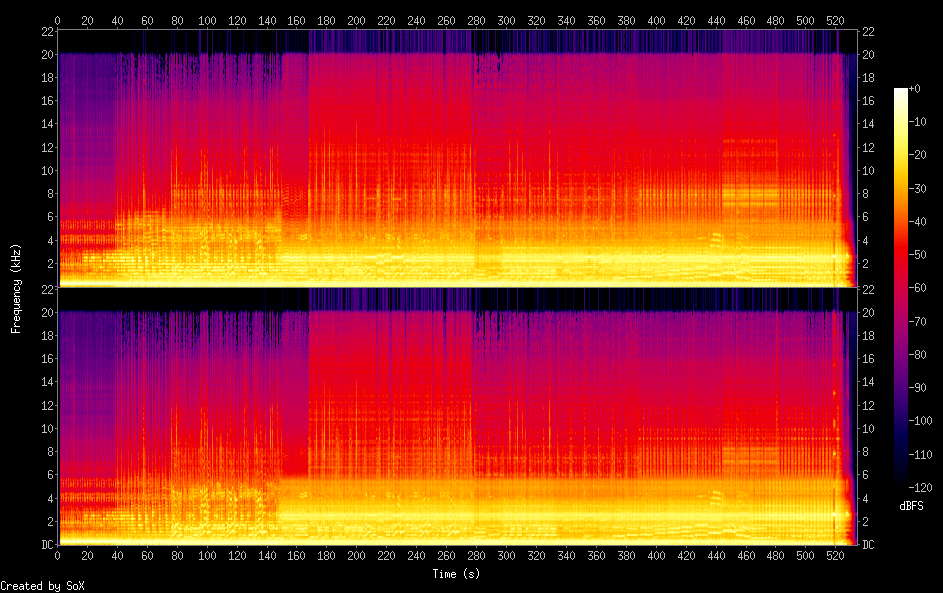Click the "Time (s)" axis label
The width and height of the screenshot is (943, 593).
(x=457, y=574)
